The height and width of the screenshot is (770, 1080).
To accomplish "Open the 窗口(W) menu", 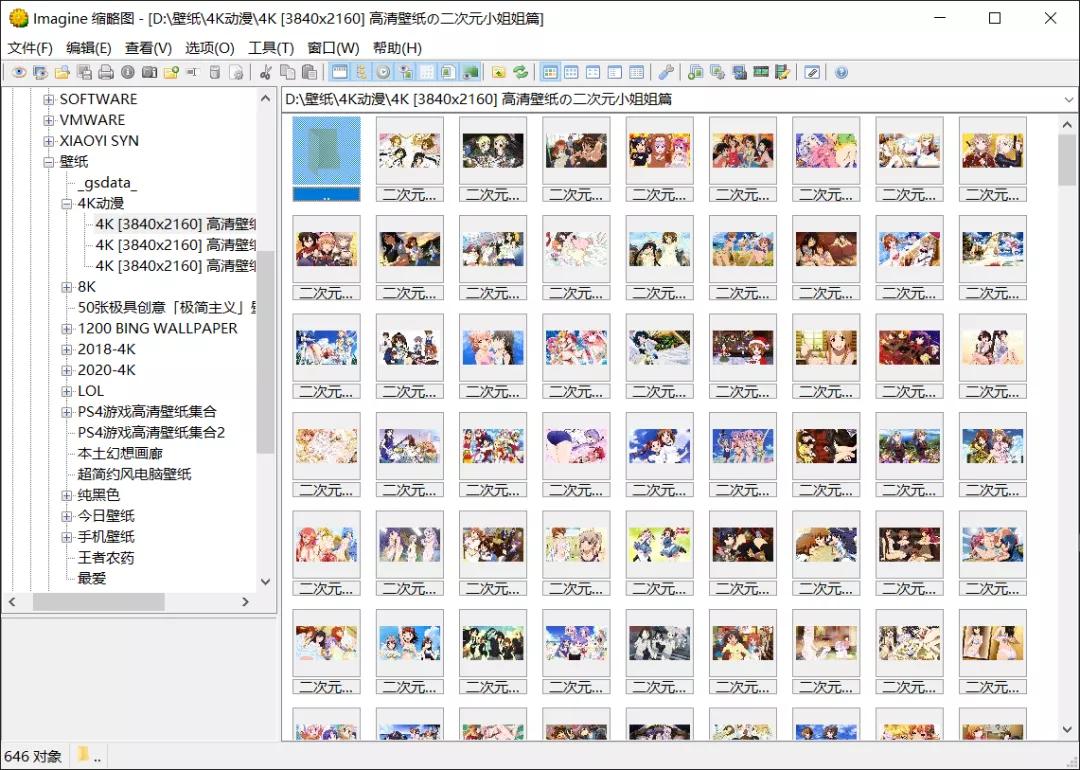I will pos(333,48).
